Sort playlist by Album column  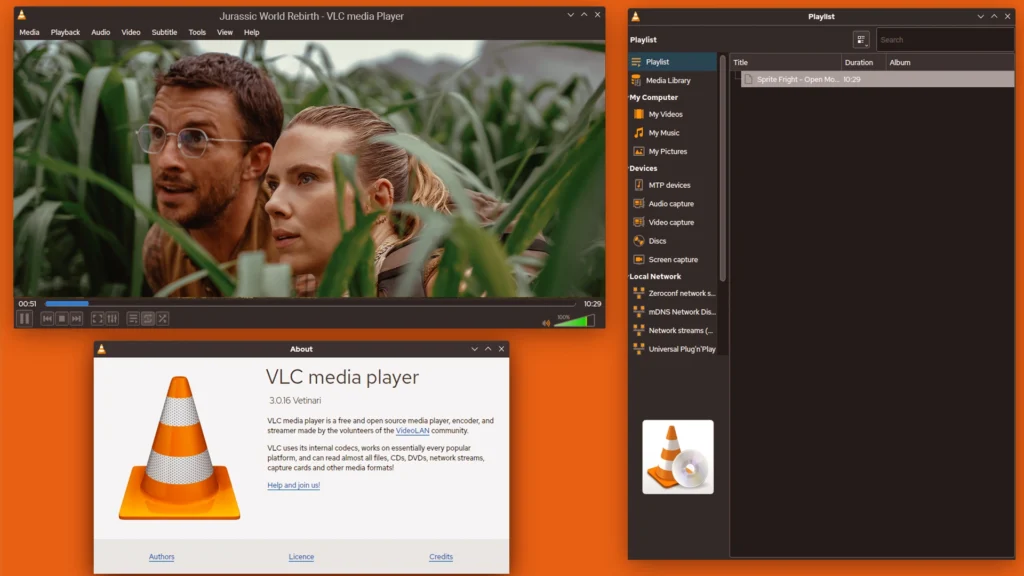(x=950, y=63)
